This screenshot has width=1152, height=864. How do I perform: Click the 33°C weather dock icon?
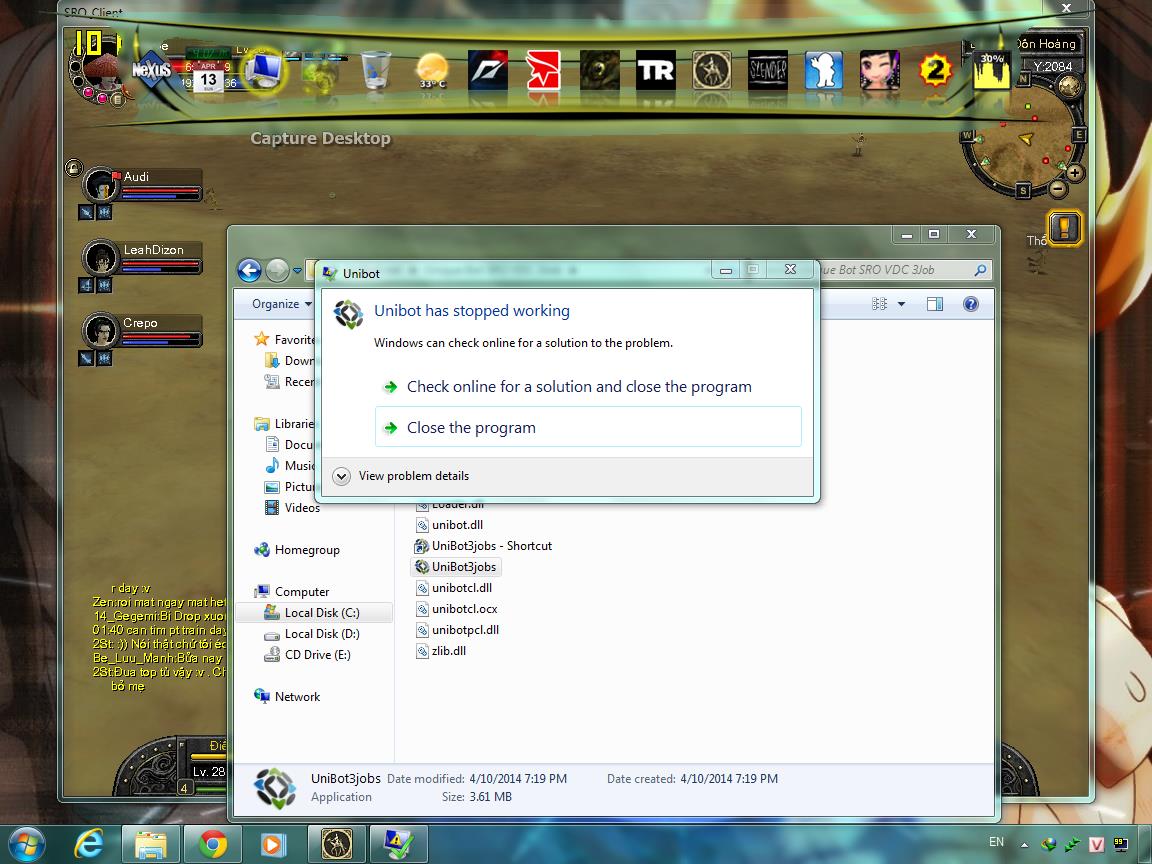pos(432,71)
